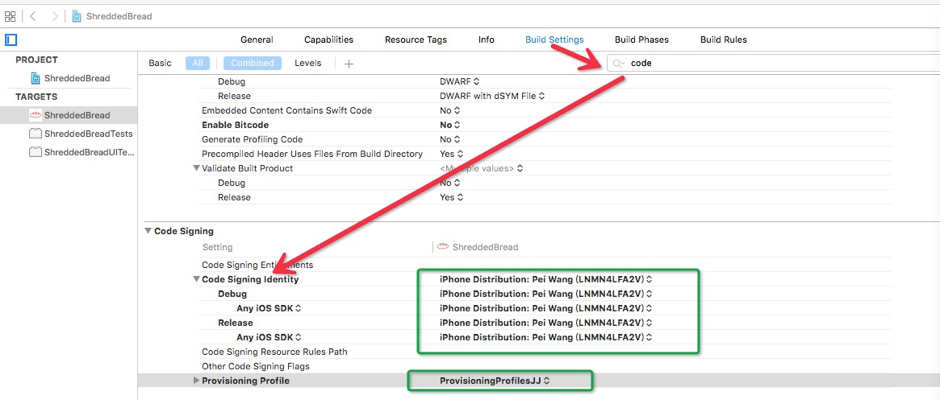940x400 pixels.
Task: Click the ShreddedBreadTests target bundle icon
Action: point(35,134)
